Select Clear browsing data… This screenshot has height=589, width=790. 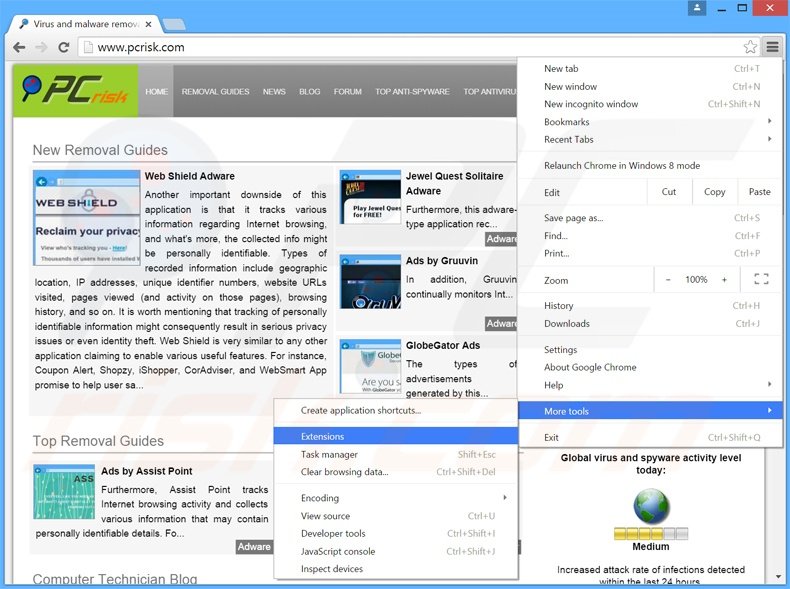pyautogui.click(x=396, y=472)
